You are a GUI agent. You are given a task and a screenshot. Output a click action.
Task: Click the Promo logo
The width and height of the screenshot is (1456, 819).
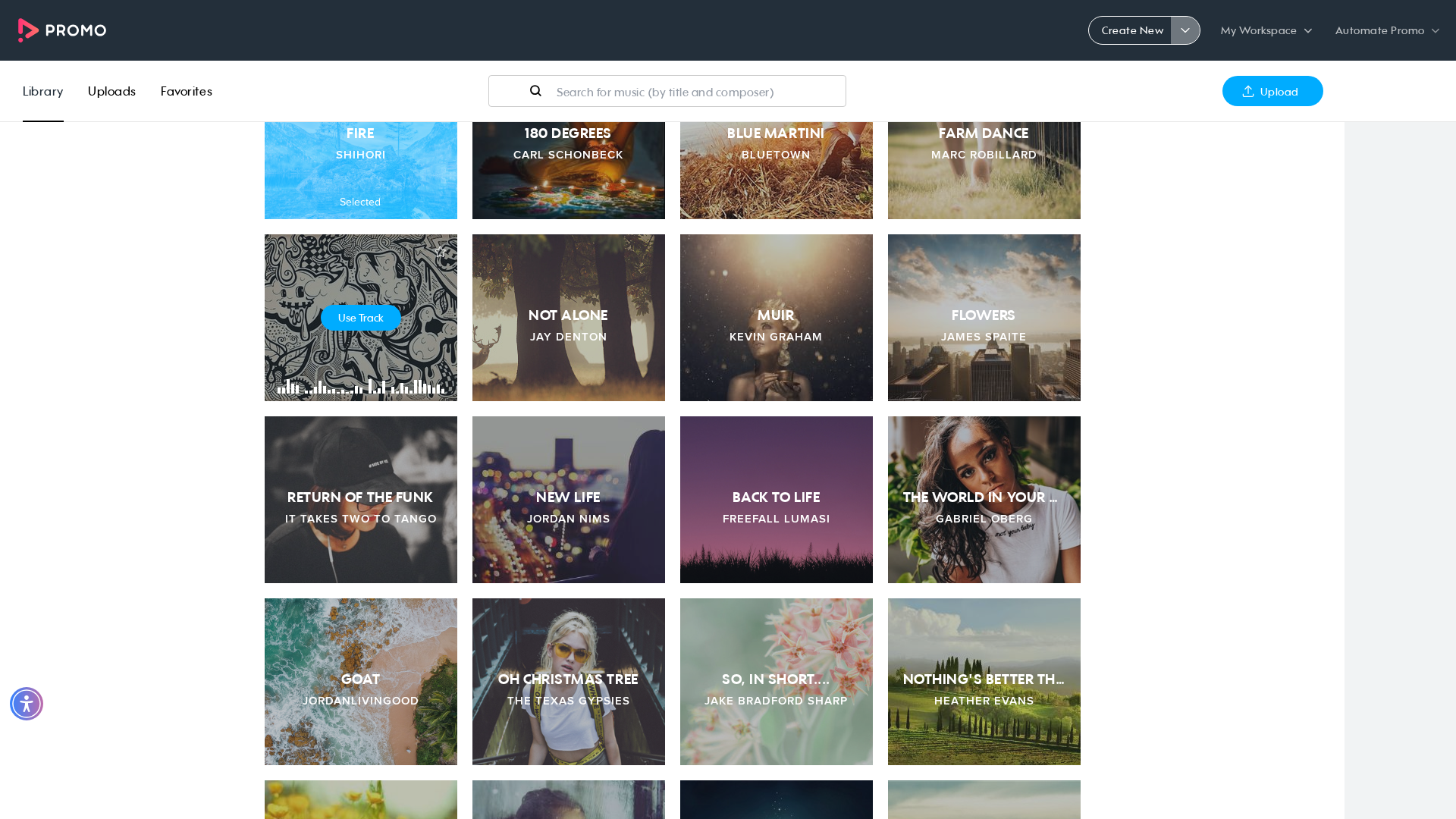(62, 30)
